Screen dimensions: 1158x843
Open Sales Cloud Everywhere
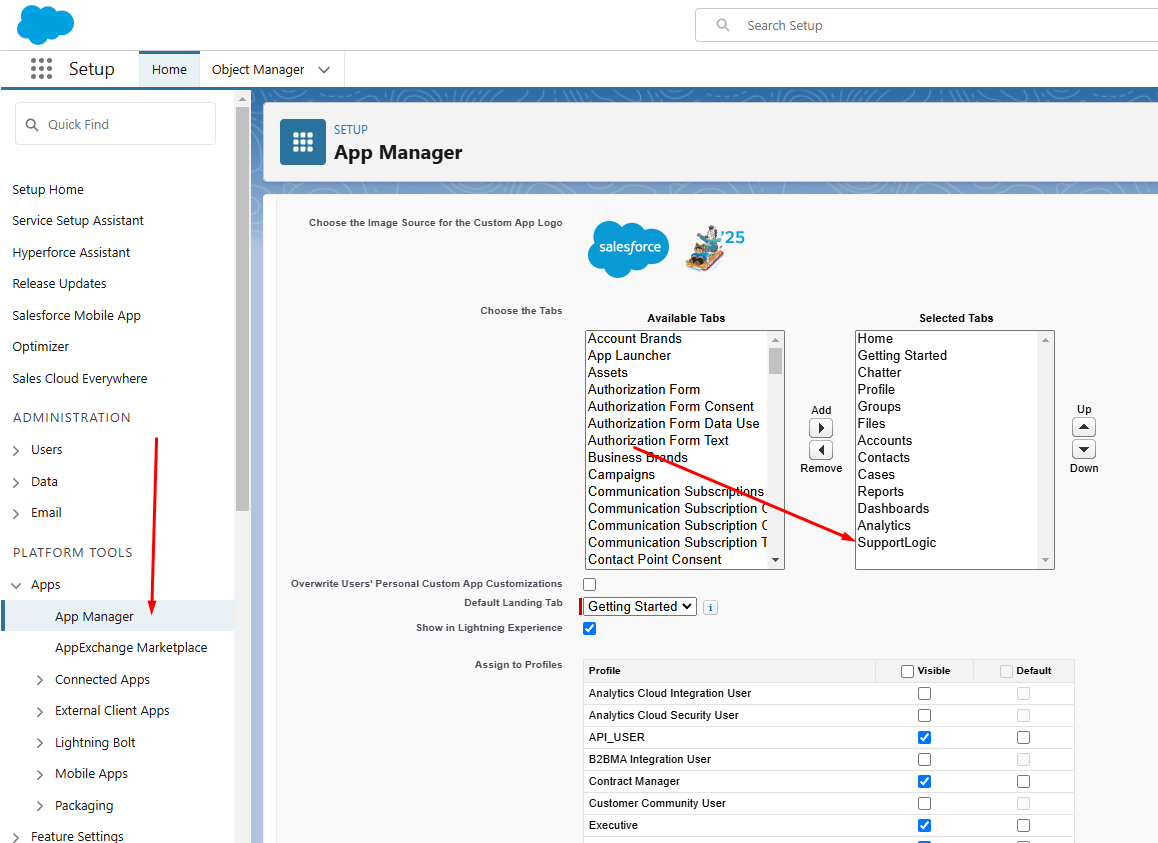tap(80, 378)
